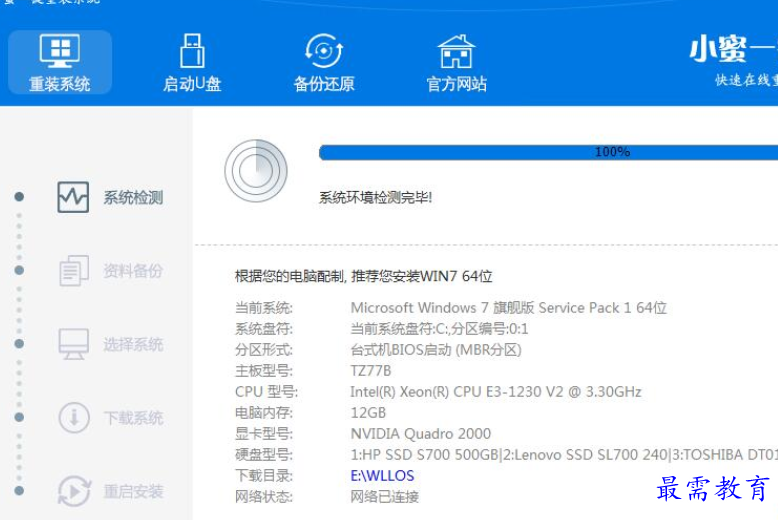Select the 资料备份 step label
Screen dimensions: 778x520
(x=133, y=271)
